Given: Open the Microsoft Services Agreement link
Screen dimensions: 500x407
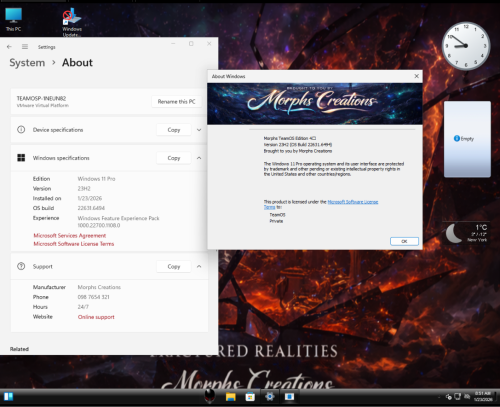Looking at the screenshot, I should point(70,235).
